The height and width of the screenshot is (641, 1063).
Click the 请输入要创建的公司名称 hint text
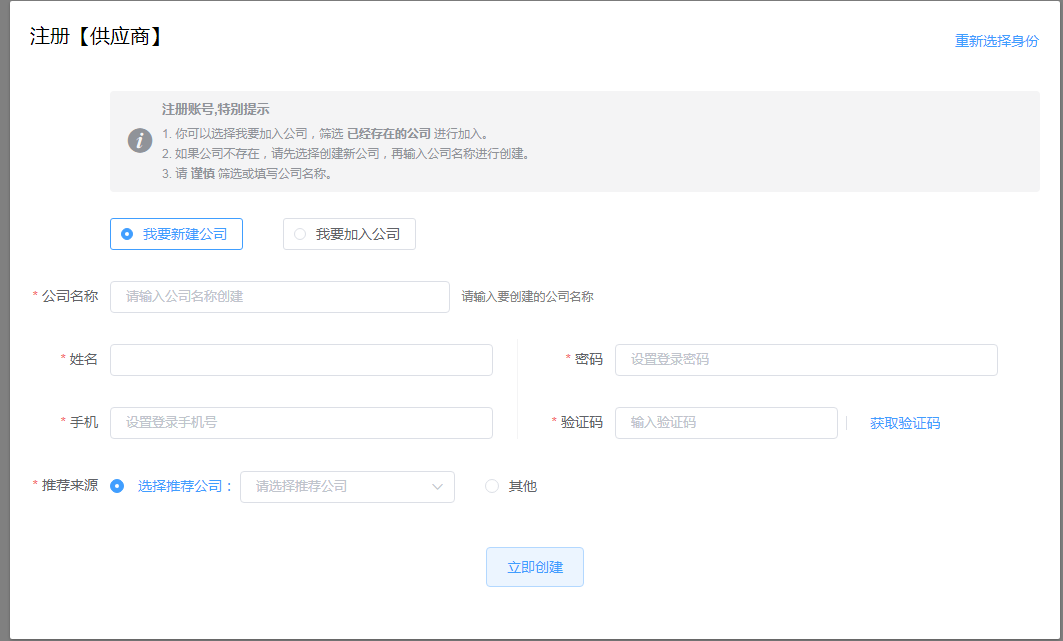point(527,297)
